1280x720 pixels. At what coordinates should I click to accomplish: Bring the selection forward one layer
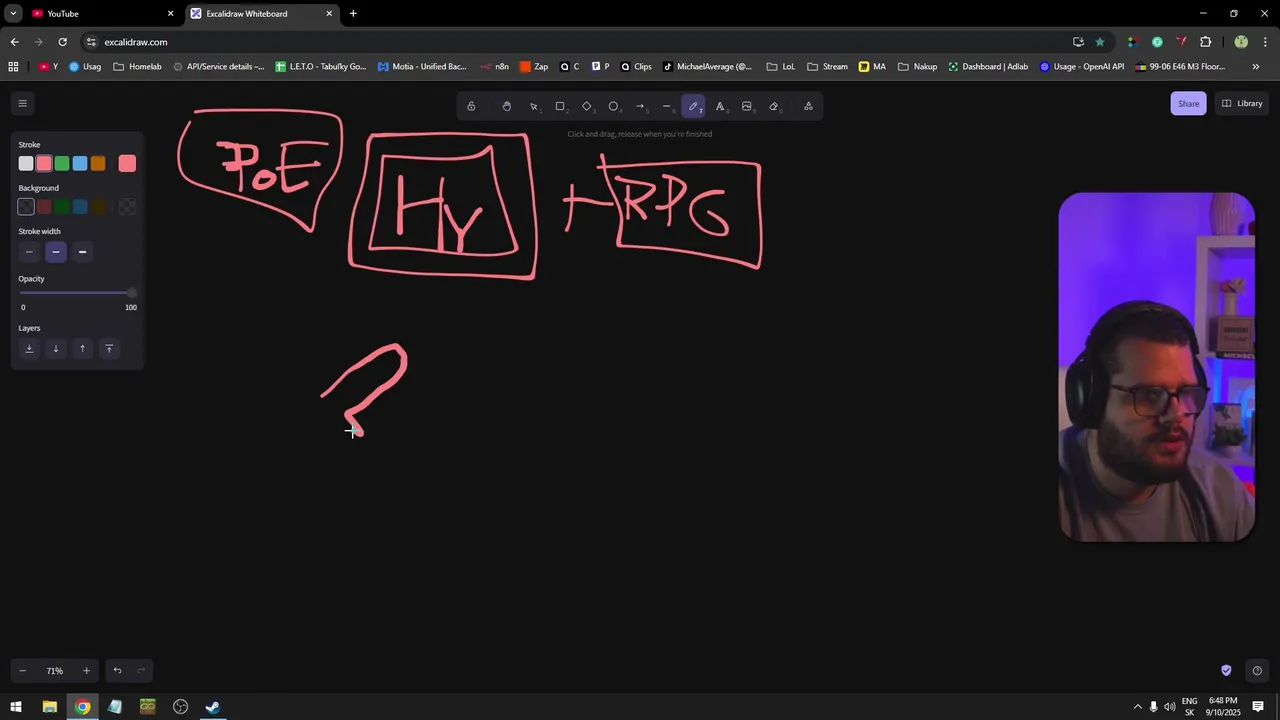(x=82, y=348)
